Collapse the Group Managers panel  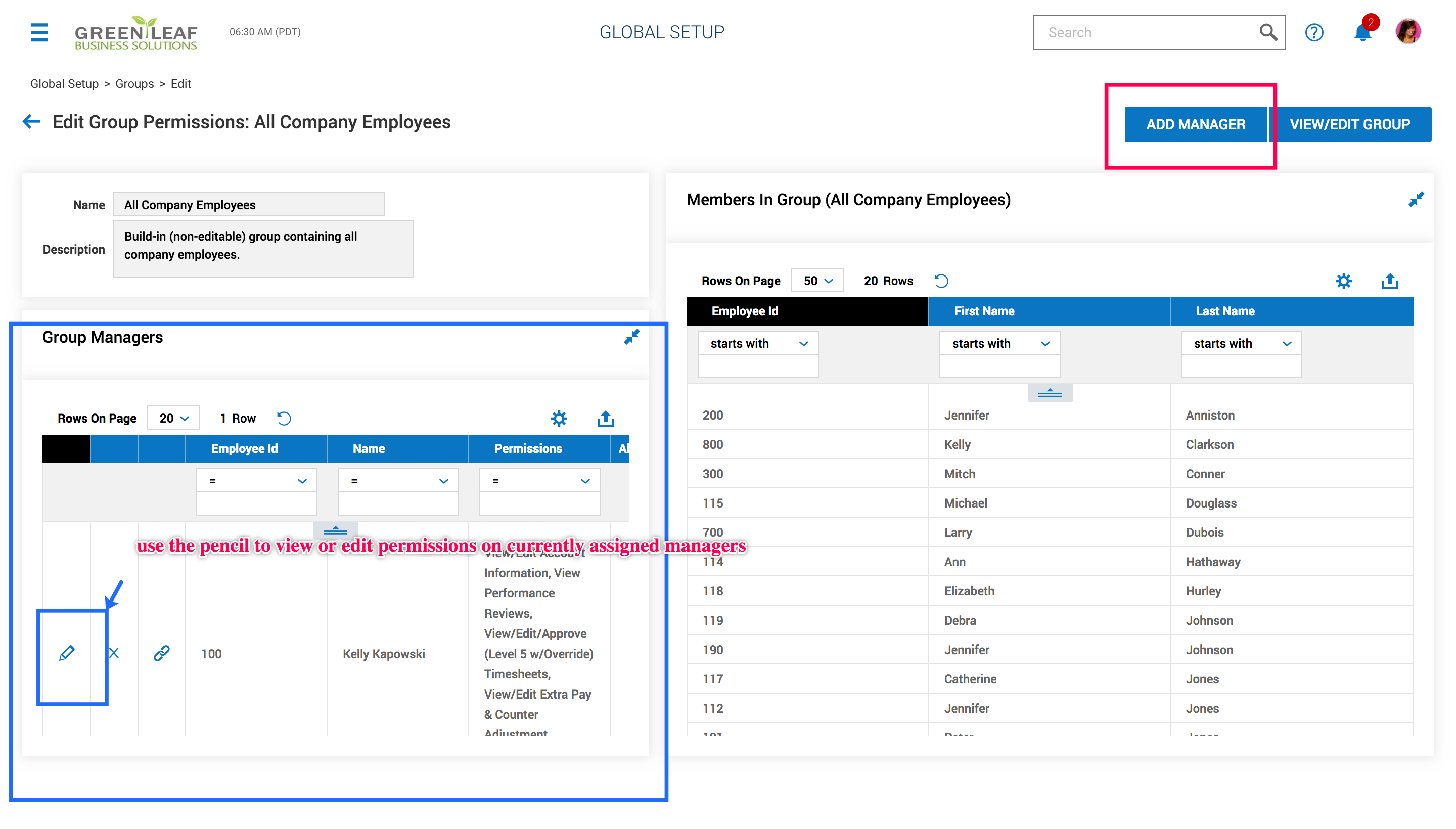(x=631, y=337)
